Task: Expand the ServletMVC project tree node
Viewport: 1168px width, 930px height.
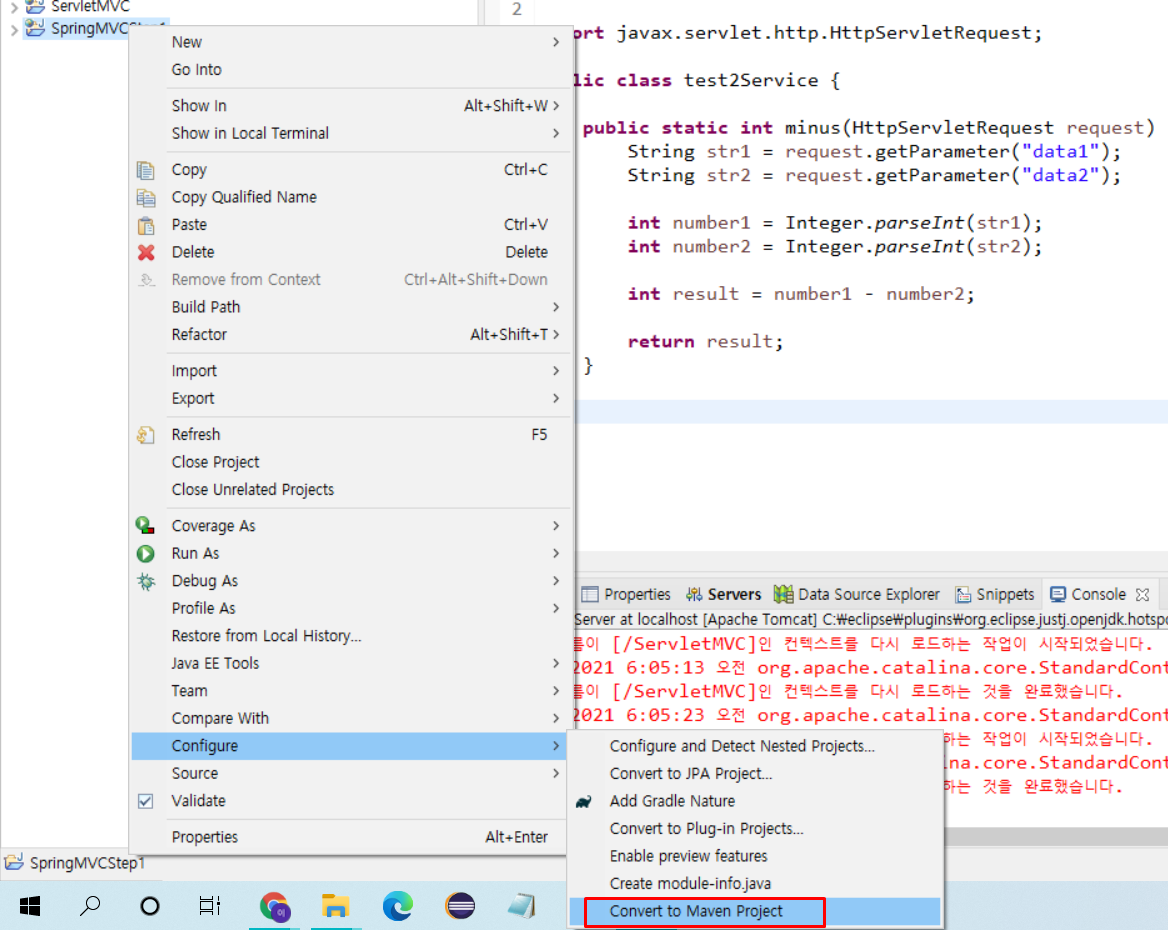Action: pos(13,8)
